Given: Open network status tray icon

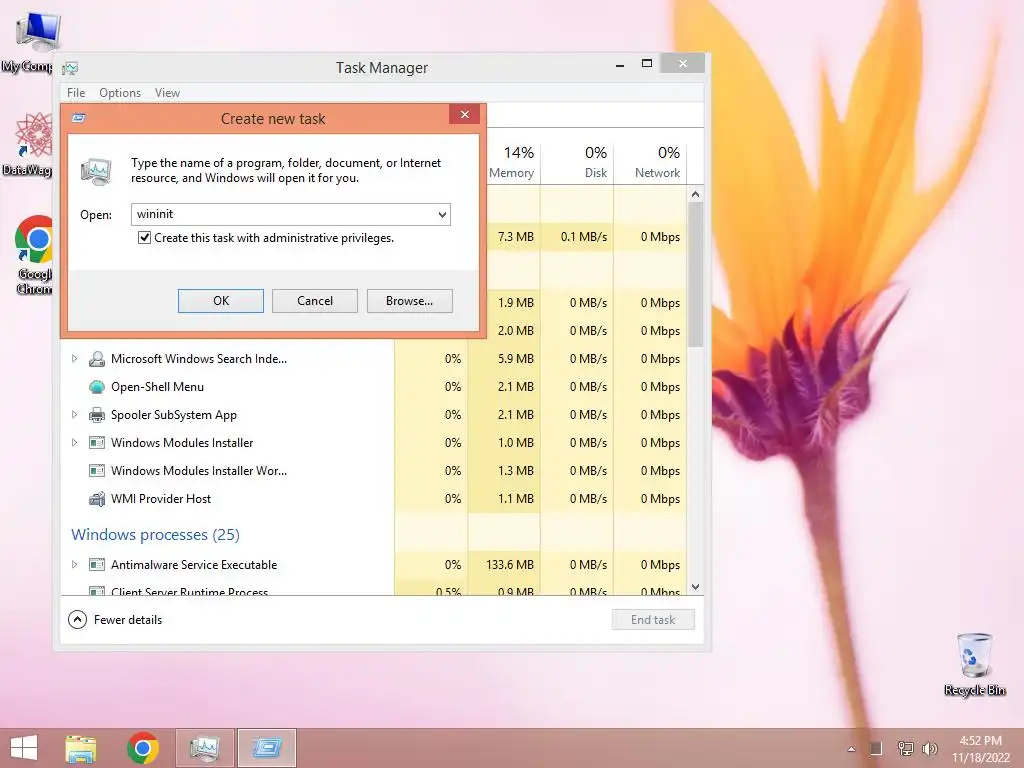Looking at the screenshot, I should coord(905,748).
